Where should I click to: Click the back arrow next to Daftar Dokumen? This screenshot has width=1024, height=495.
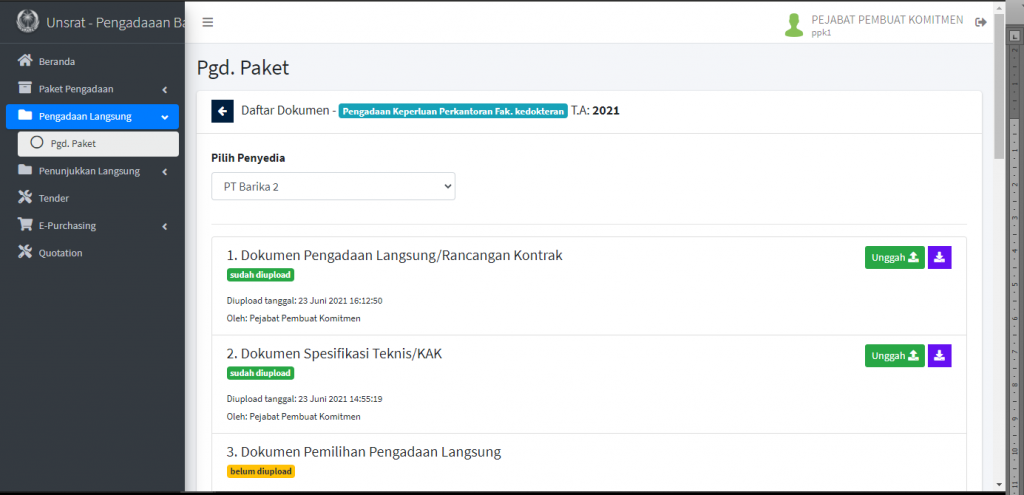[x=222, y=111]
